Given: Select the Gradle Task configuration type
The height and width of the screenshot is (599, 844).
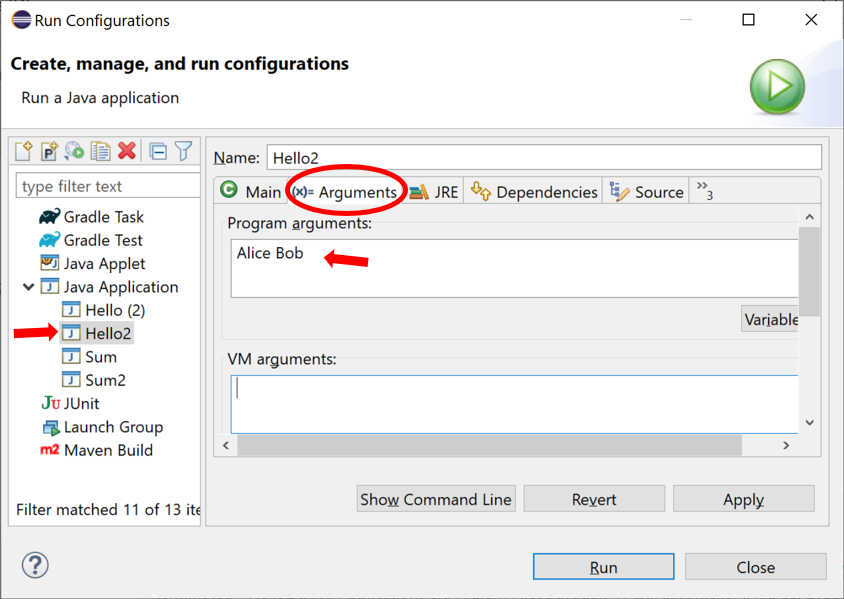Looking at the screenshot, I should pyautogui.click(x=92, y=217).
